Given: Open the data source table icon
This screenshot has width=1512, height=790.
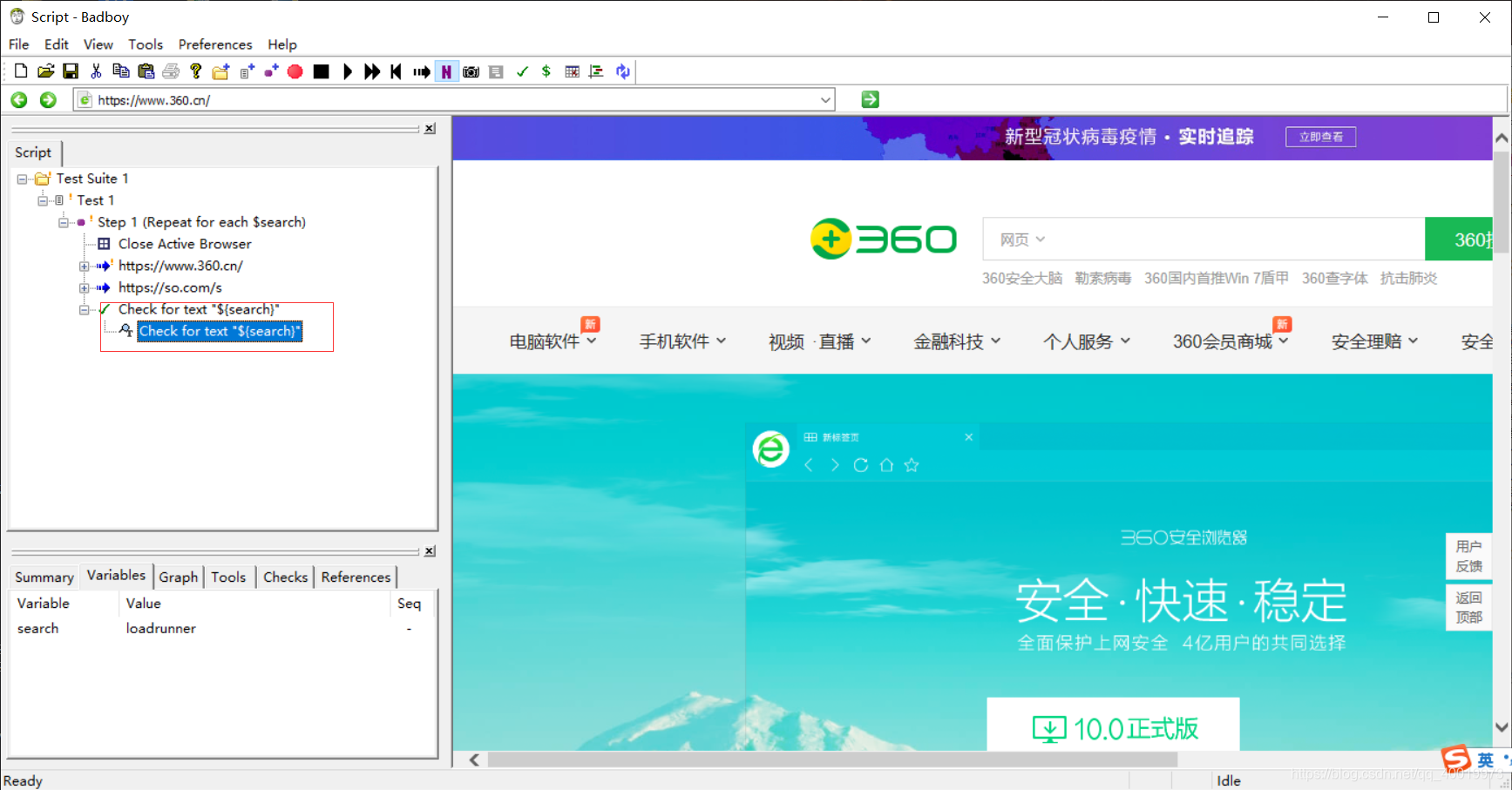Looking at the screenshot, I should (572, 71).
